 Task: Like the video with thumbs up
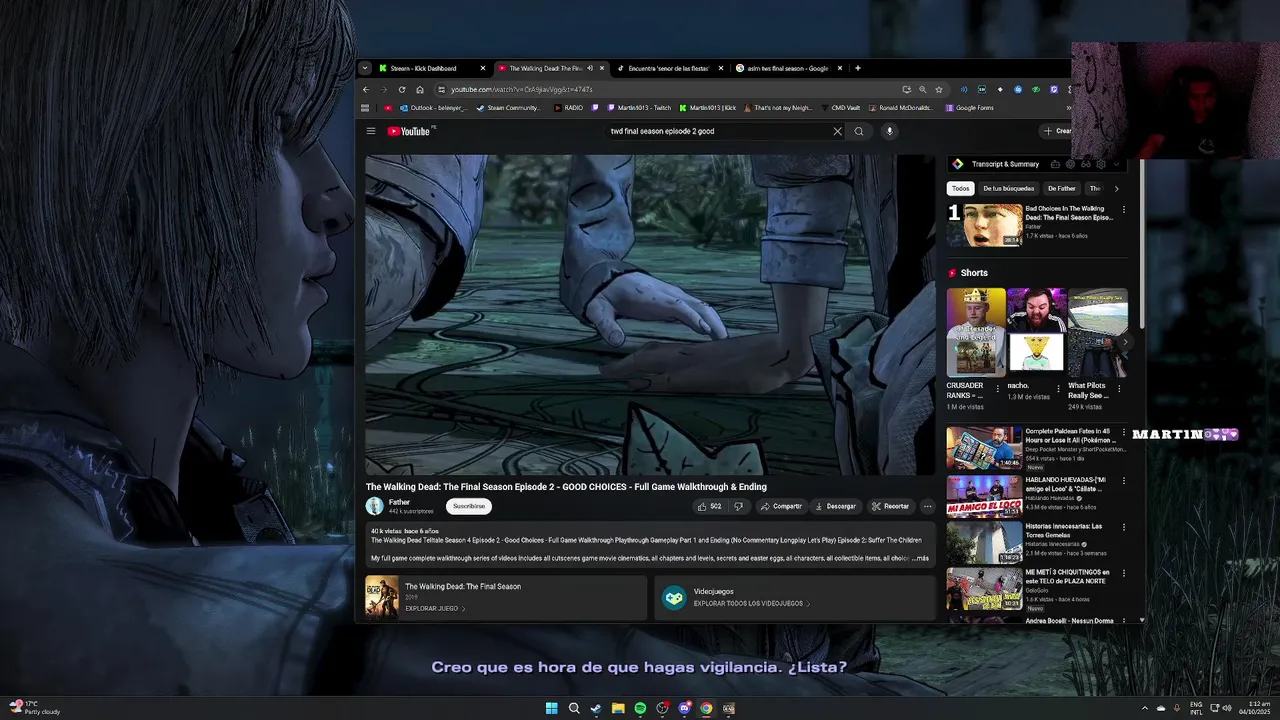[x=709, y=506]
